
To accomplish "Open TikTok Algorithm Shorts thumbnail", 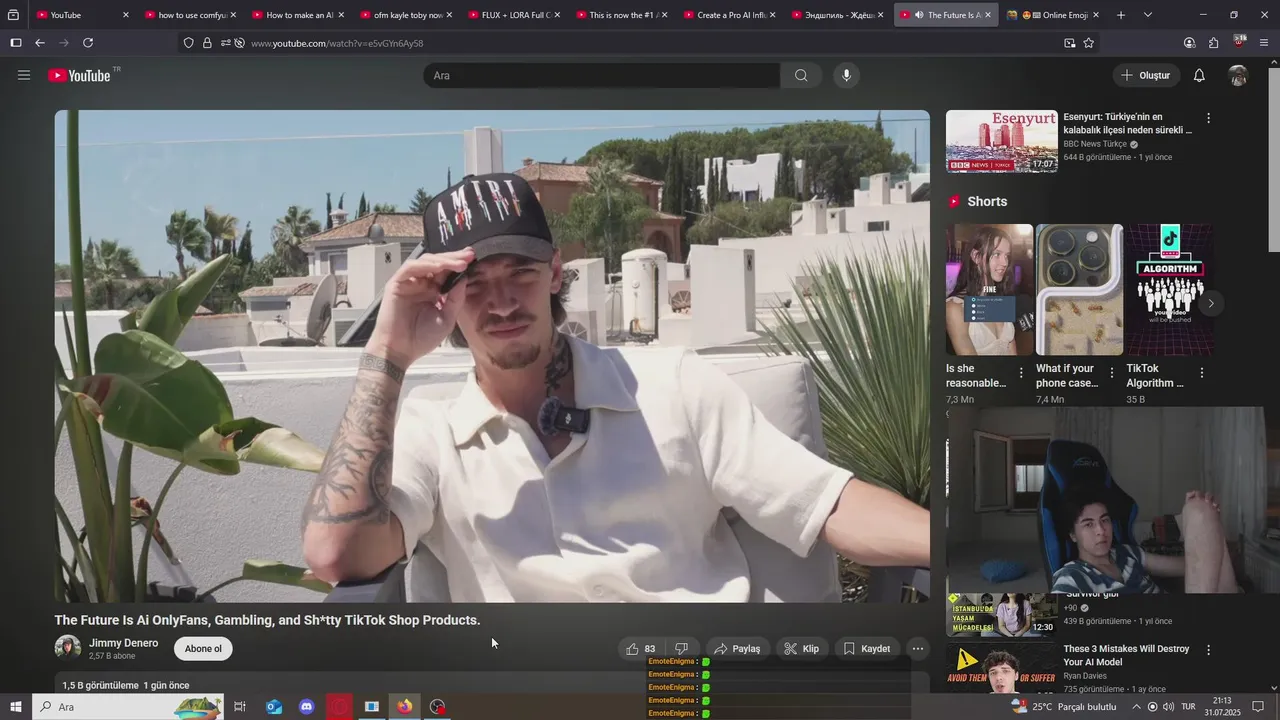I will (1169, 289).
